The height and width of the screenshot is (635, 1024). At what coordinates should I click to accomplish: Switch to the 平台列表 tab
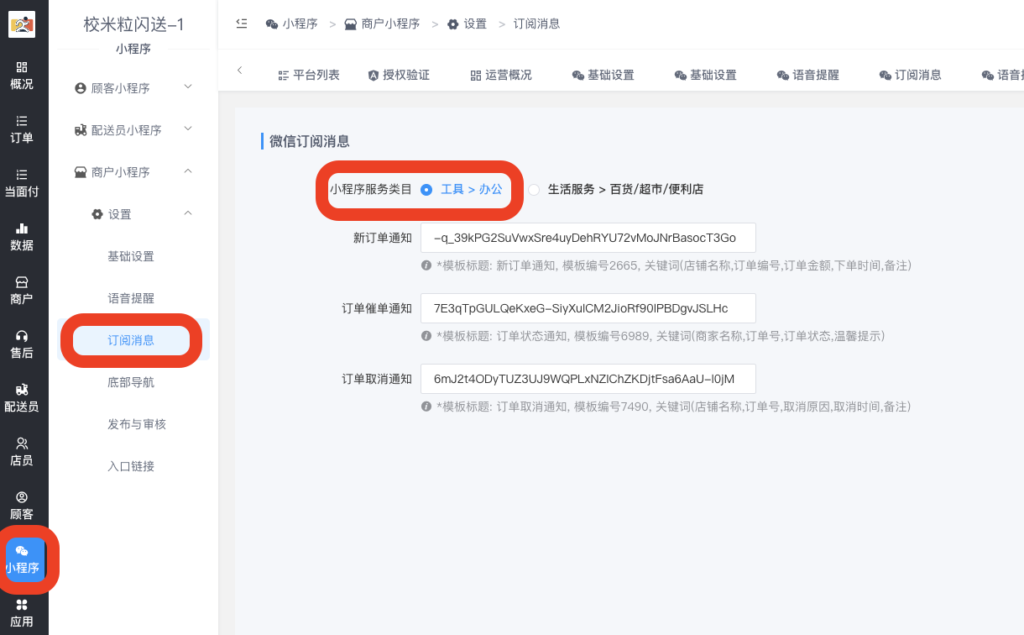point(308,75)
